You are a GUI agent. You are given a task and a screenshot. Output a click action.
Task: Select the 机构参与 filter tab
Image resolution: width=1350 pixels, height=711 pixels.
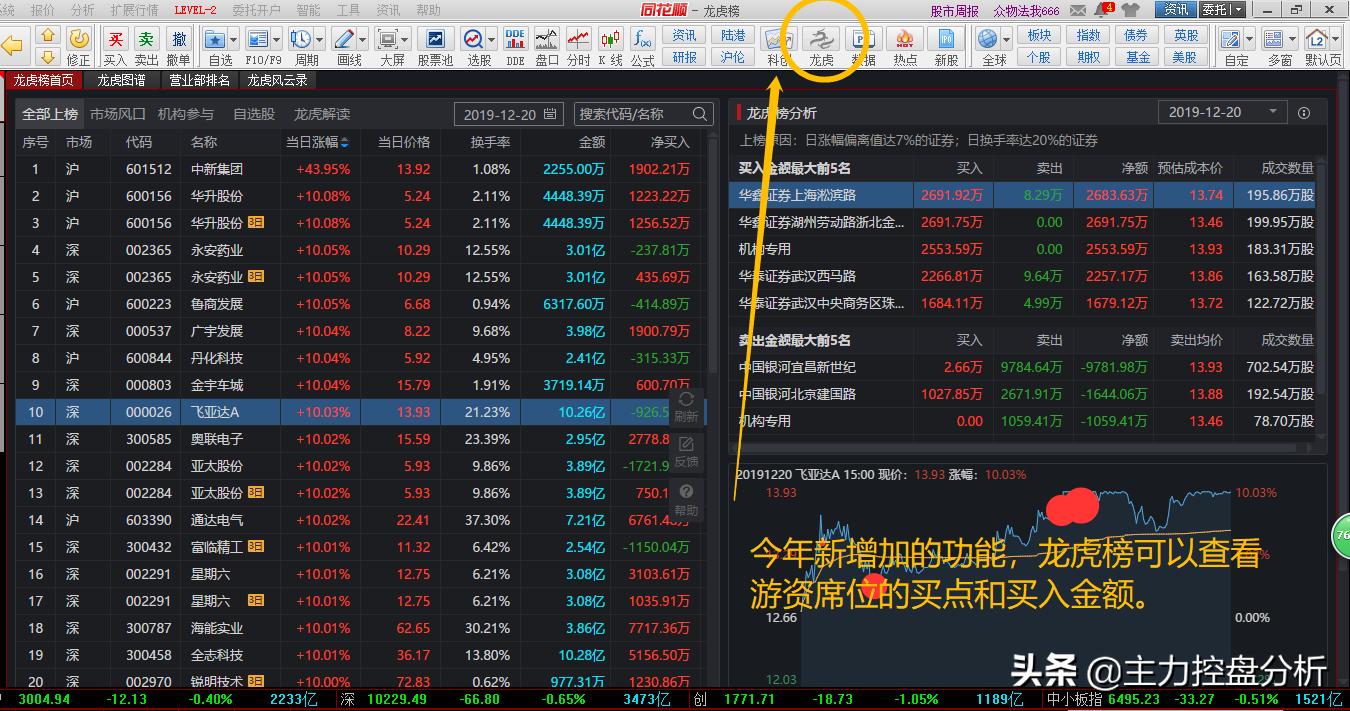point(185,114)
